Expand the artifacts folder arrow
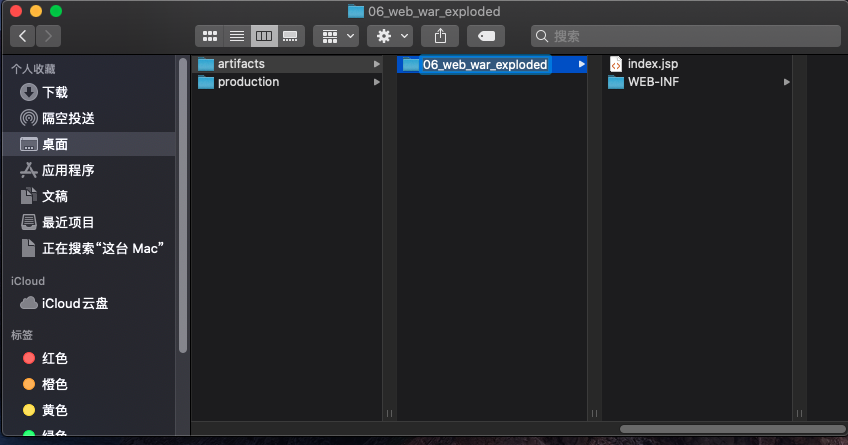Image resolution: width=848 pixels, height=445 pixels. click(376, 64)
